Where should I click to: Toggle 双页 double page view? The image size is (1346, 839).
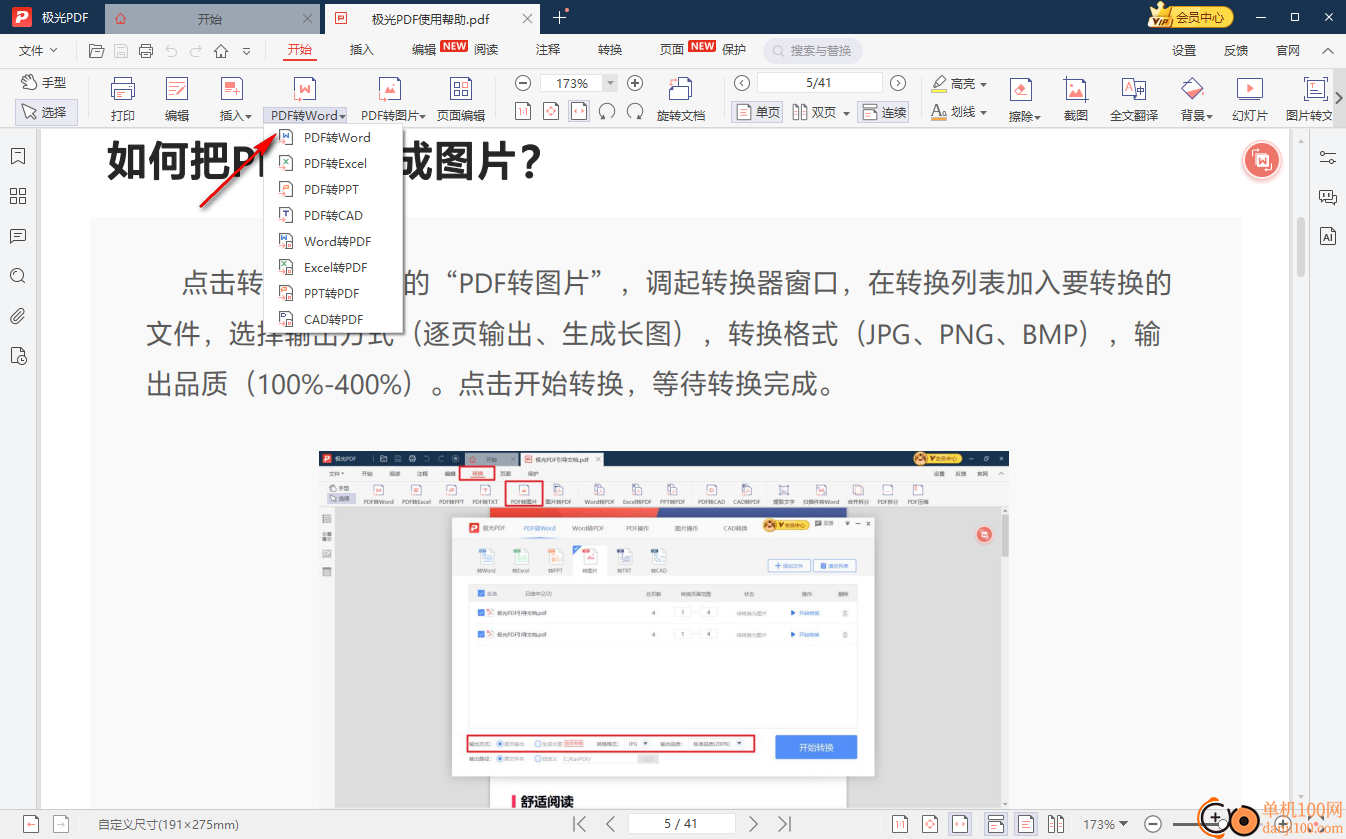coord(815,112)
